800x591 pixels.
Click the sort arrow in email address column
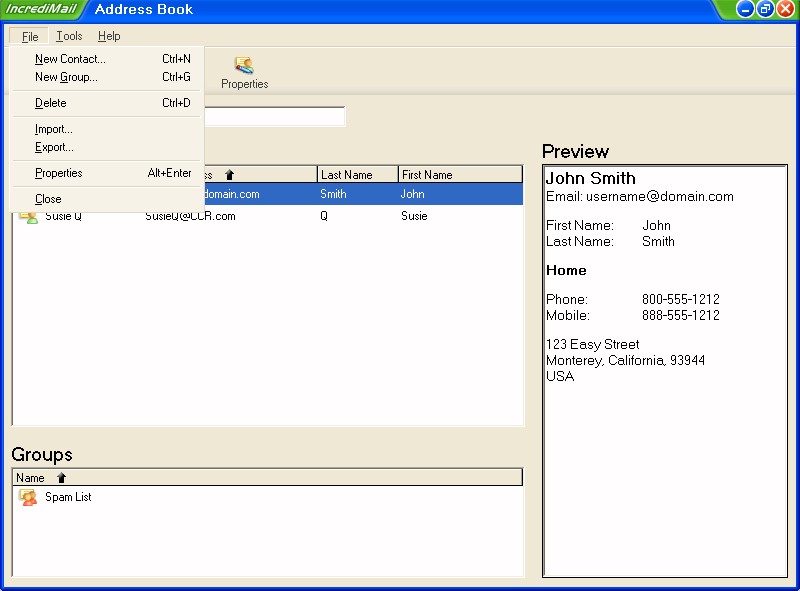(x=229, y=175)
